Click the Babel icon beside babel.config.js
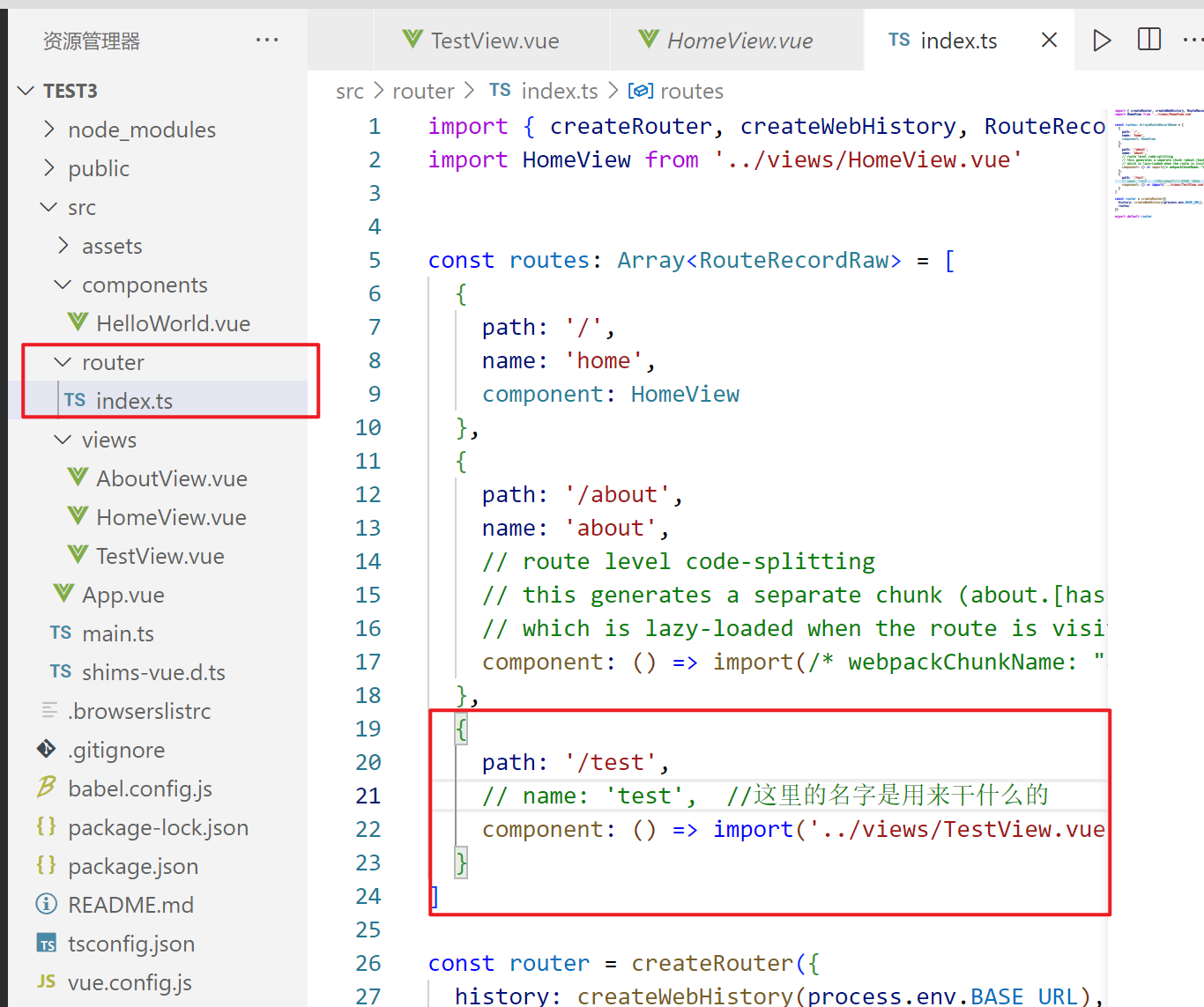 [x=47, y=789]
